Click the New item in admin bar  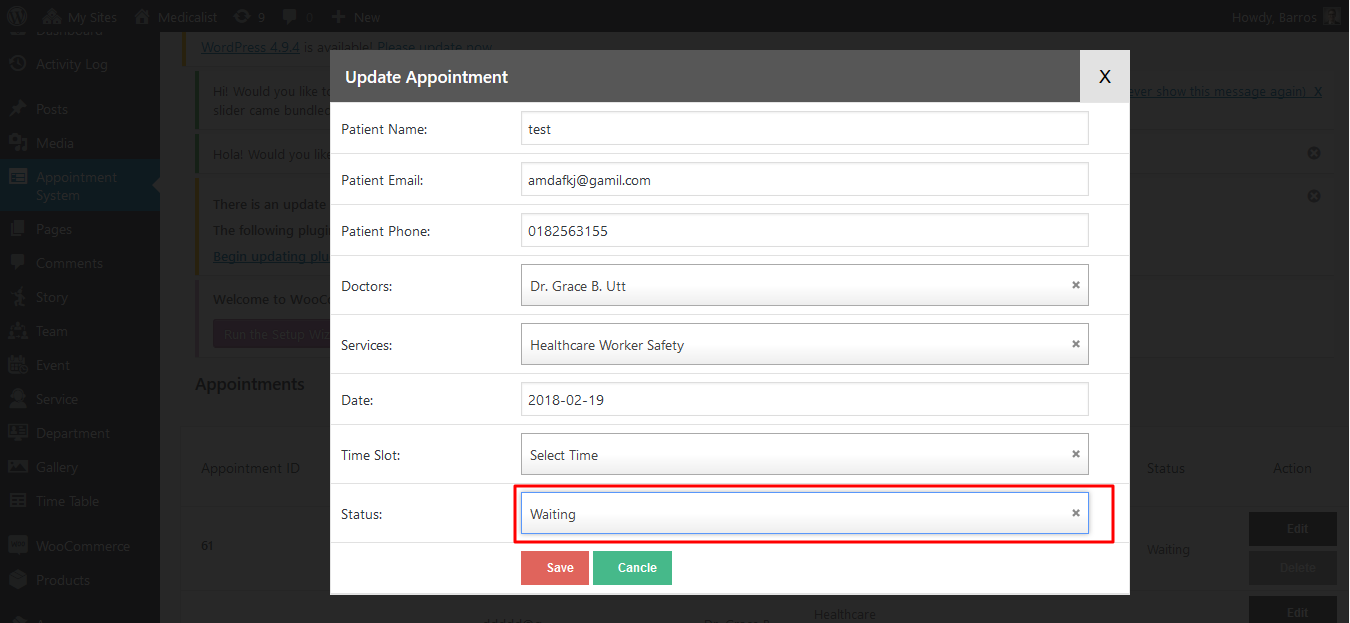[x=355, y=17]
